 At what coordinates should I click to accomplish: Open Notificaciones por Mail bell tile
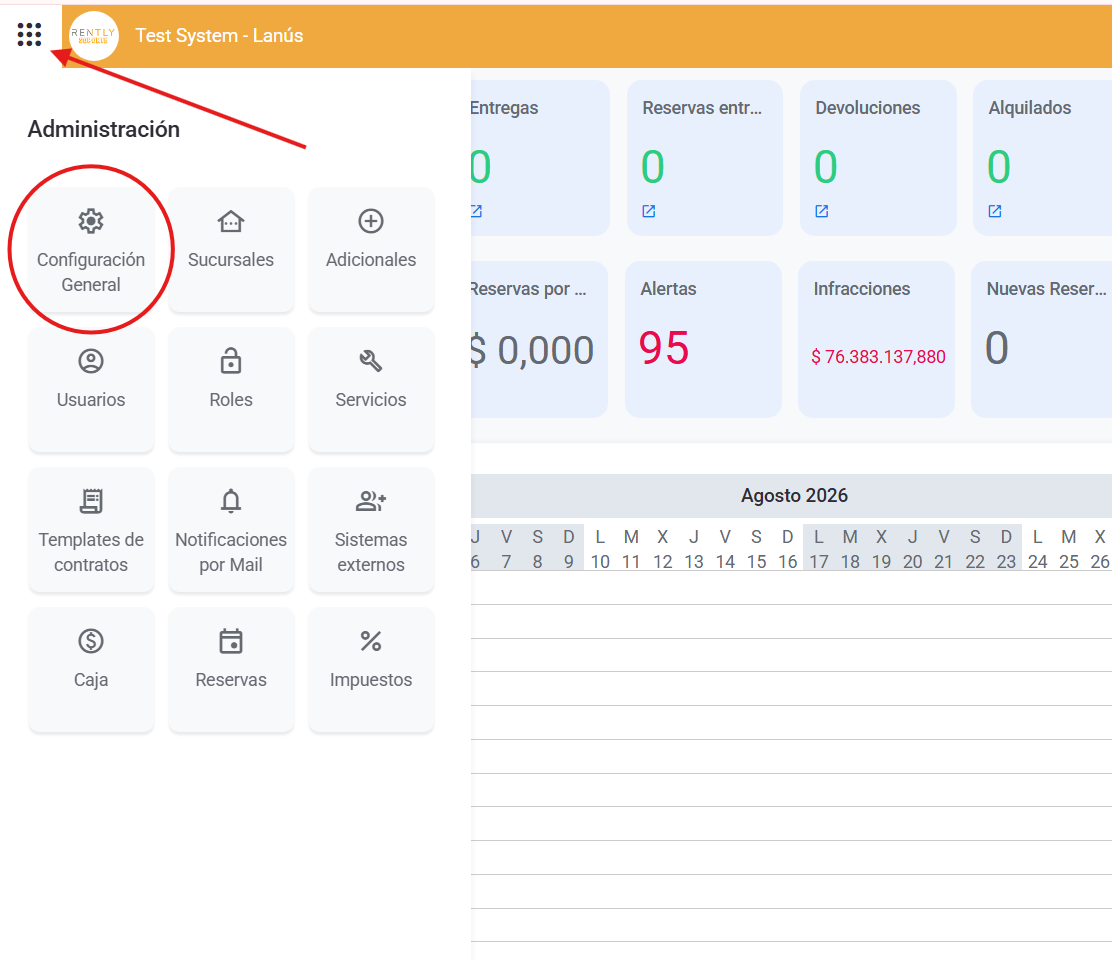click(x=231, y=530)
